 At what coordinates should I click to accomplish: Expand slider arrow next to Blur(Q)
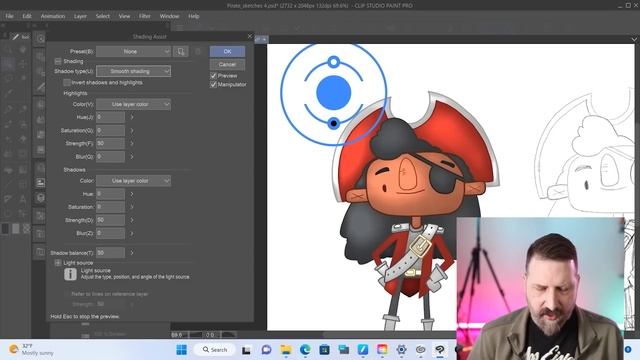point(132,157)
